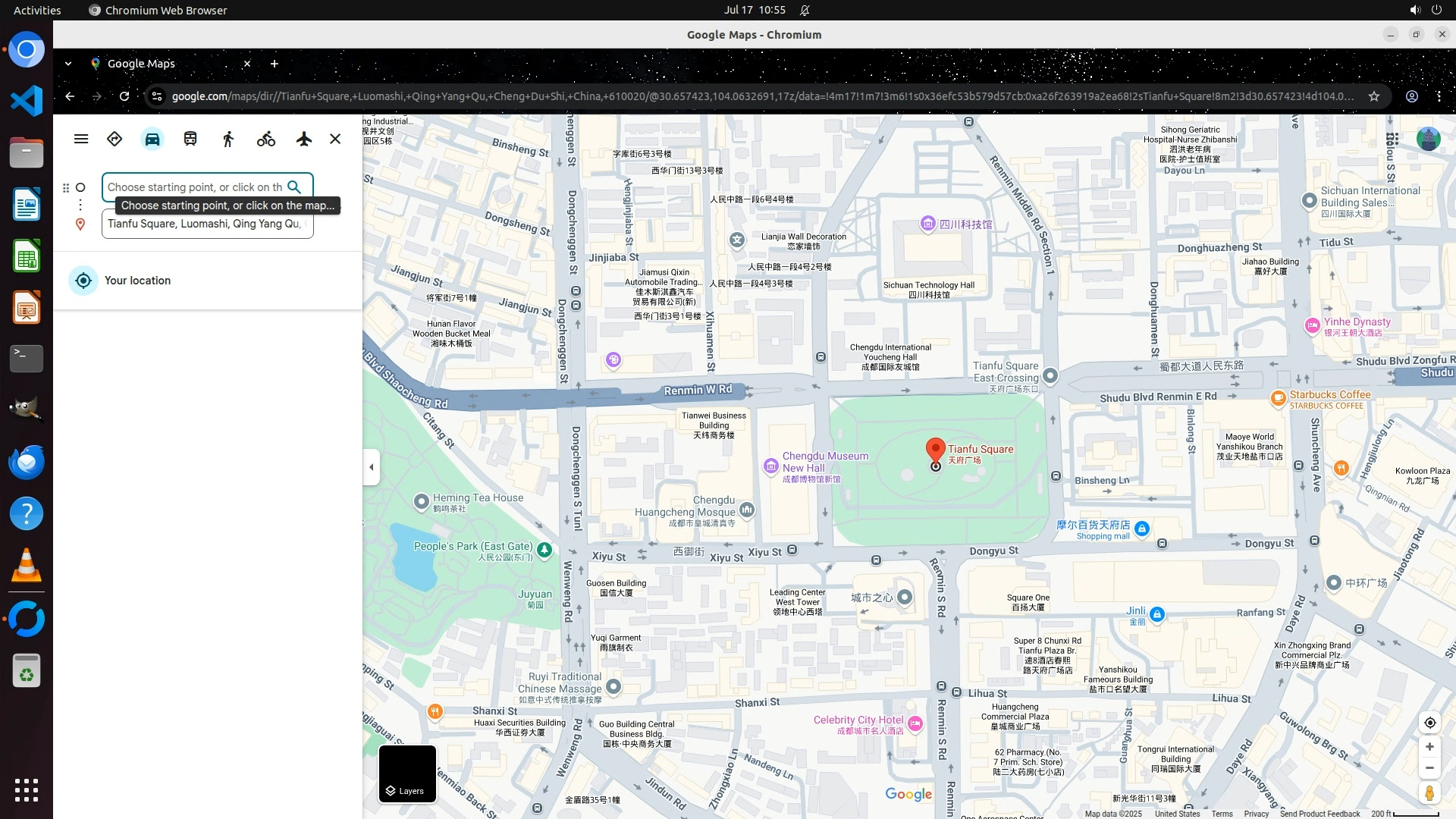Open the Google Maps hamburger menu
This screenshot has width=1456, height=819.
(x=81, y=139)
